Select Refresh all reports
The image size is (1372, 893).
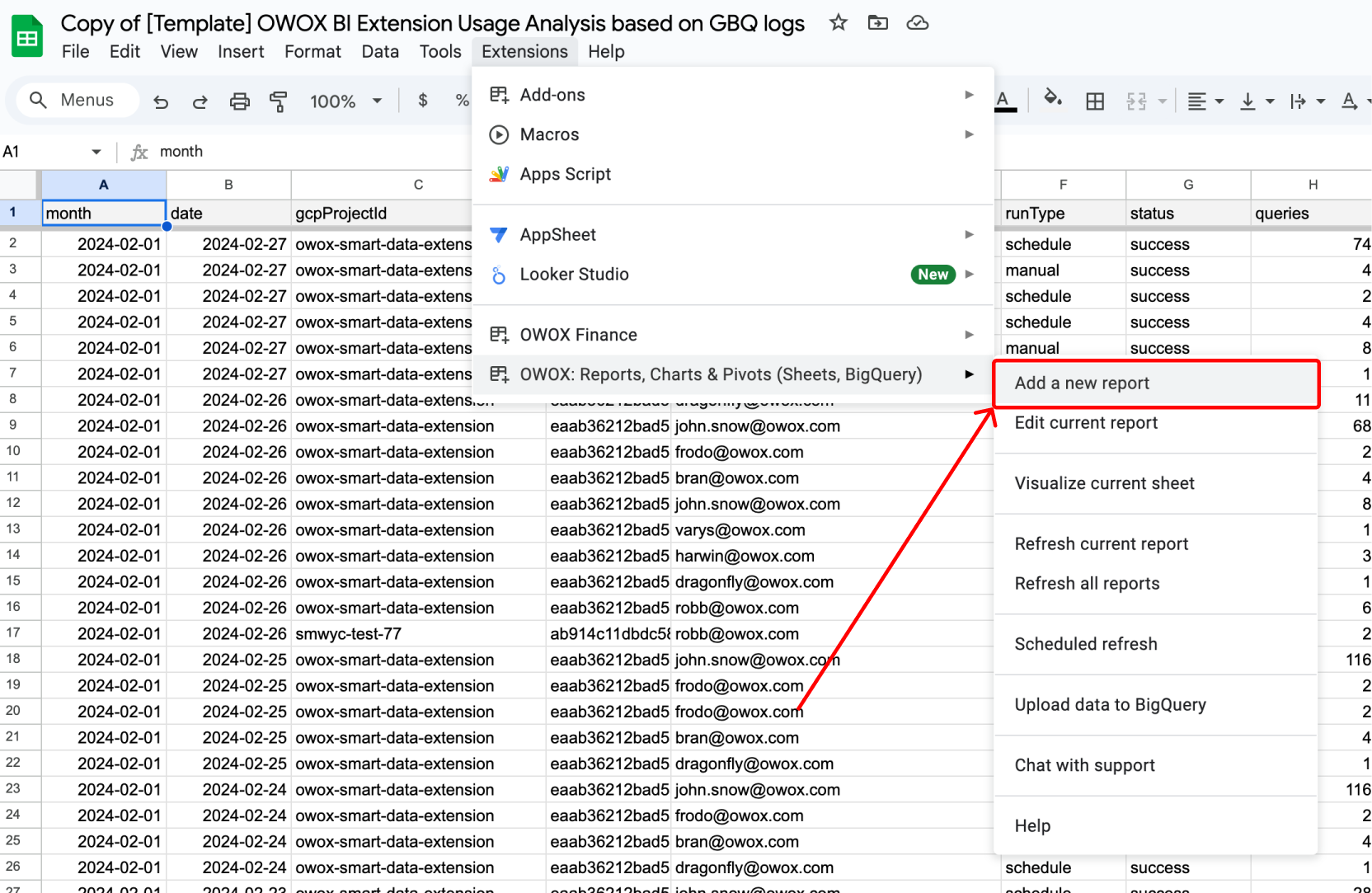1156,584
